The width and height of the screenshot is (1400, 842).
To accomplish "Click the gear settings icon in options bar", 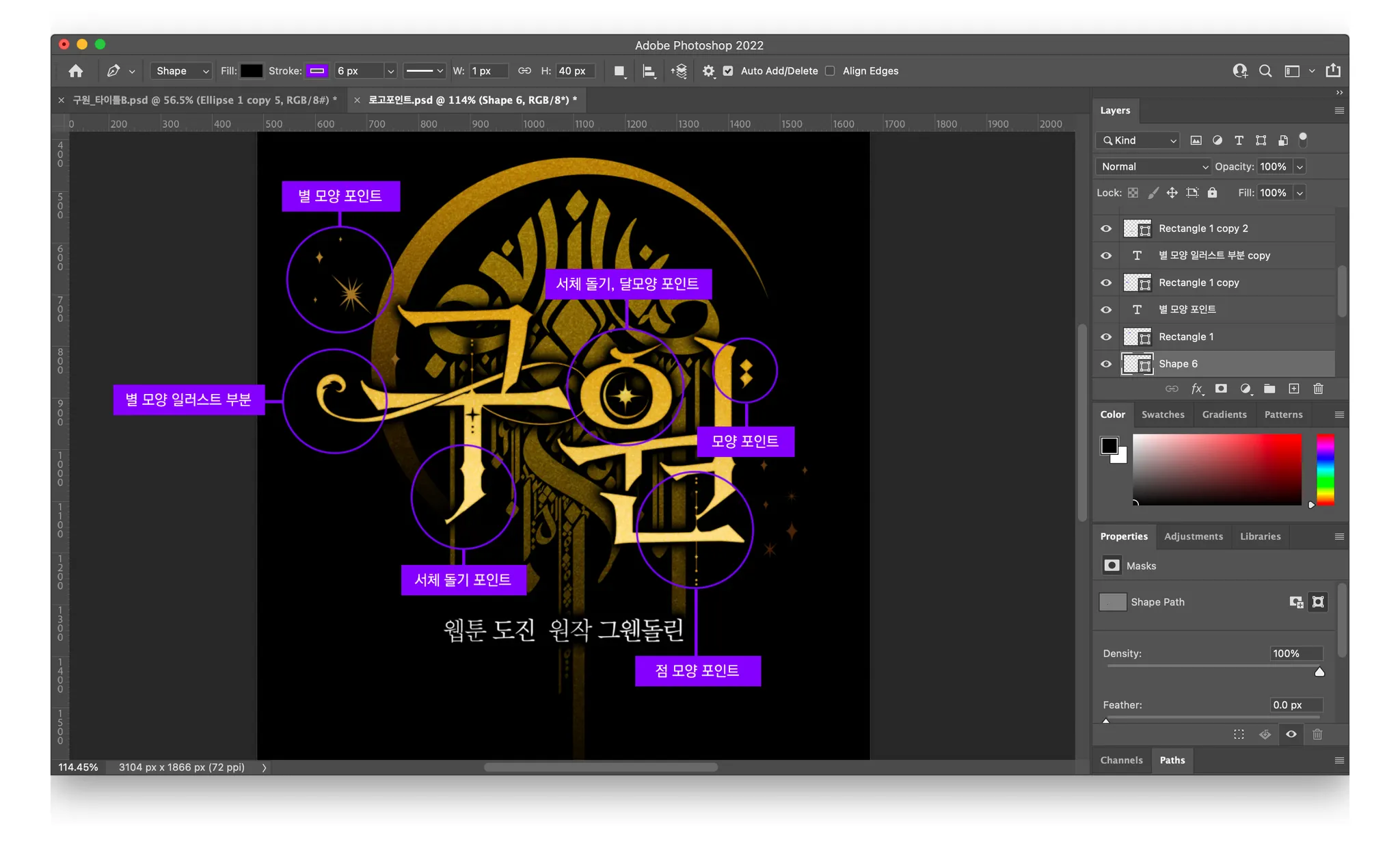I will click(x=708, y=71).
